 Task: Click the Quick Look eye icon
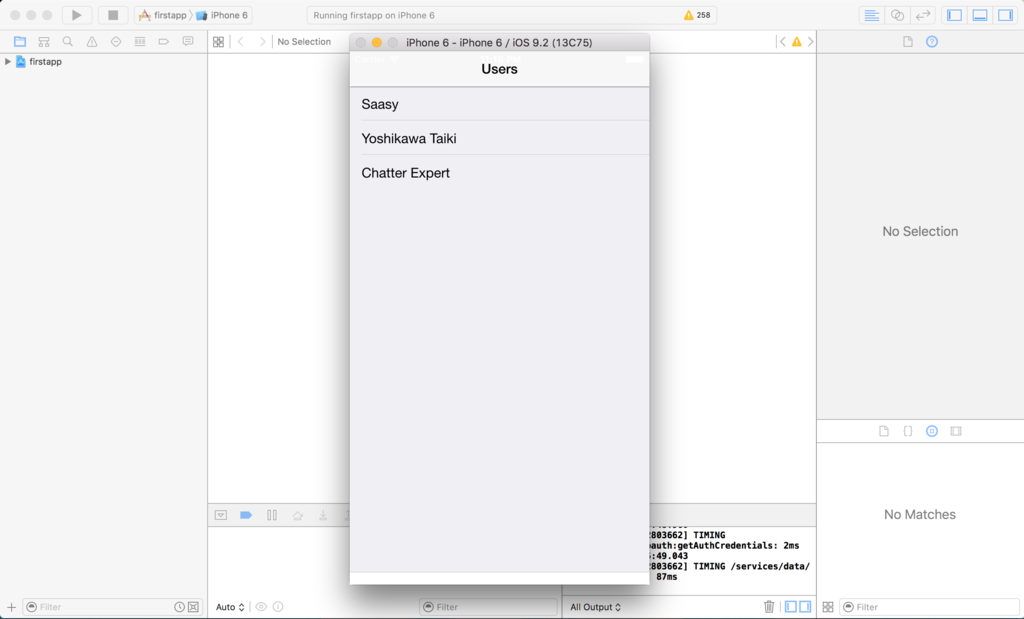(x=261, y=607)
